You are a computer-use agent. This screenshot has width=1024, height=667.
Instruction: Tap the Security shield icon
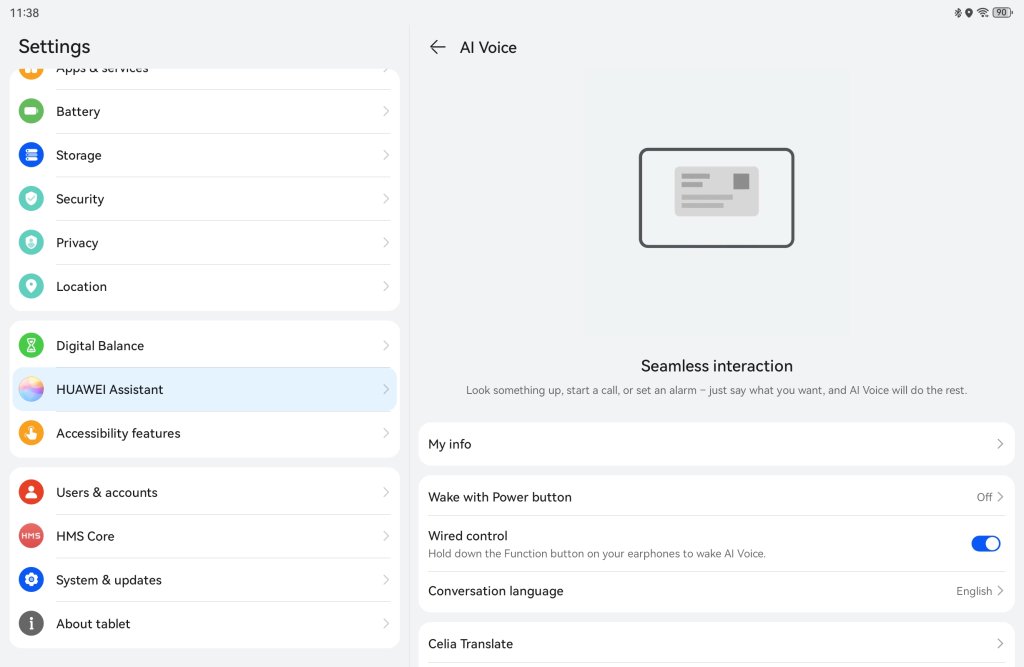(x=31, y=199)
